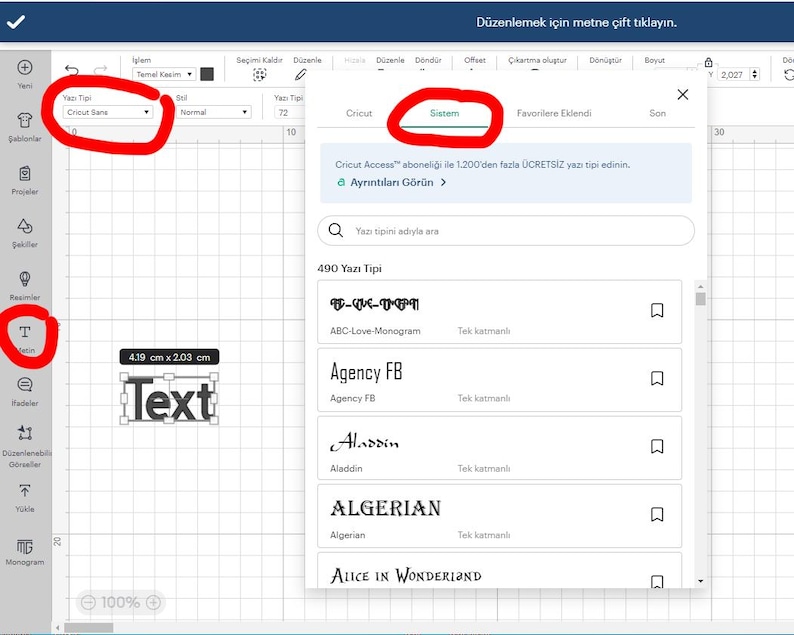Screen dimensions: 794x635
Task: Zoom out with the minus button
Action: 88,602
